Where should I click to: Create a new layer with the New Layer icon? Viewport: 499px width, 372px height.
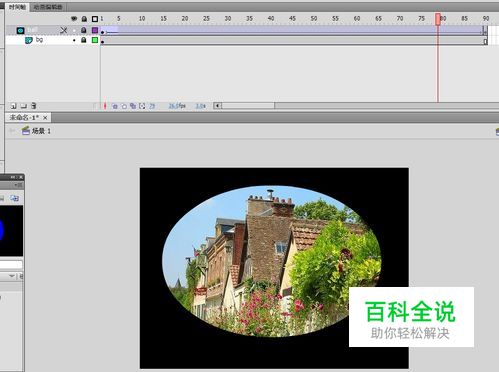coord(13,106)
